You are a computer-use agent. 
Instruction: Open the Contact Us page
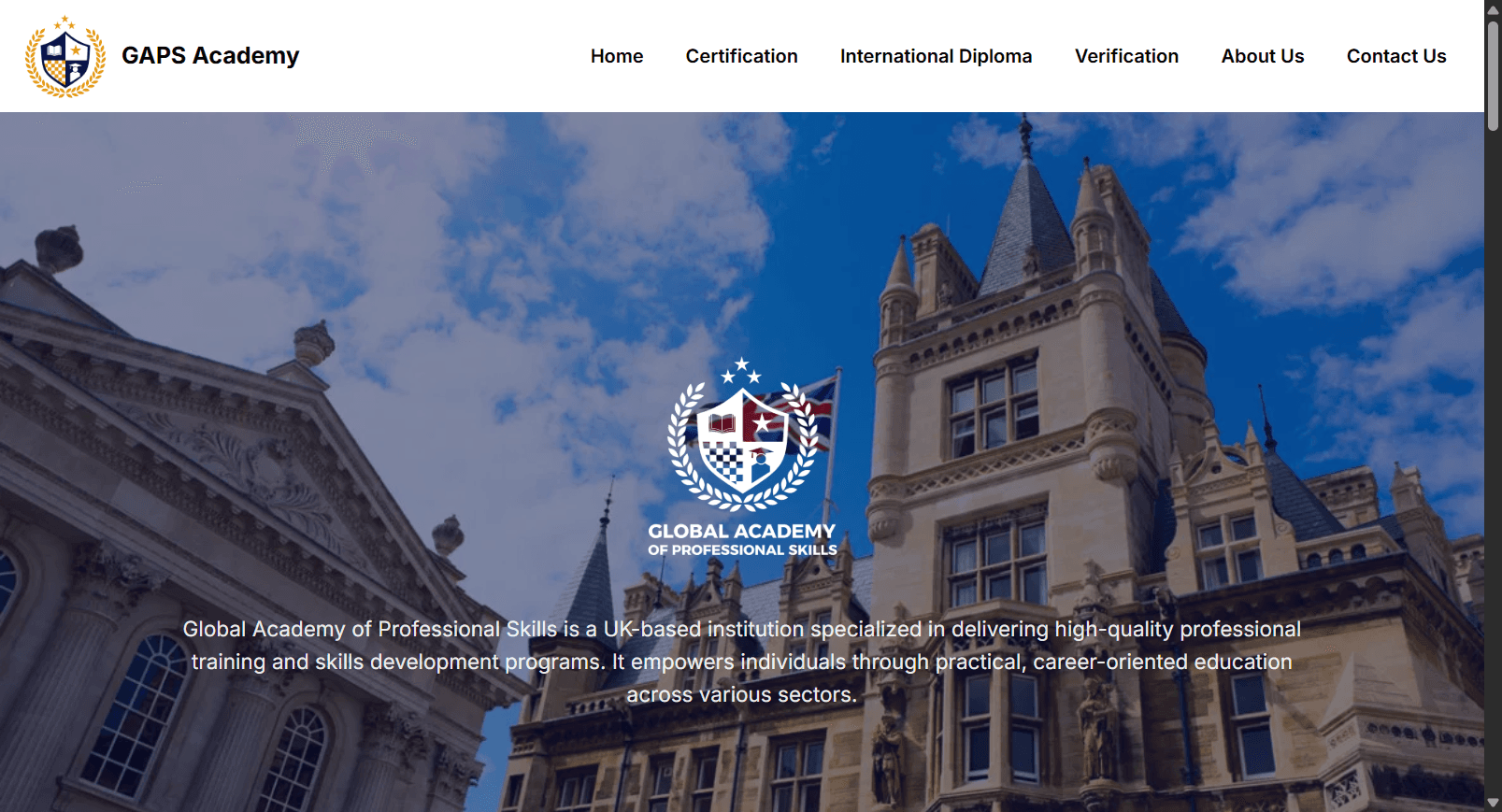coord(1395,56)
